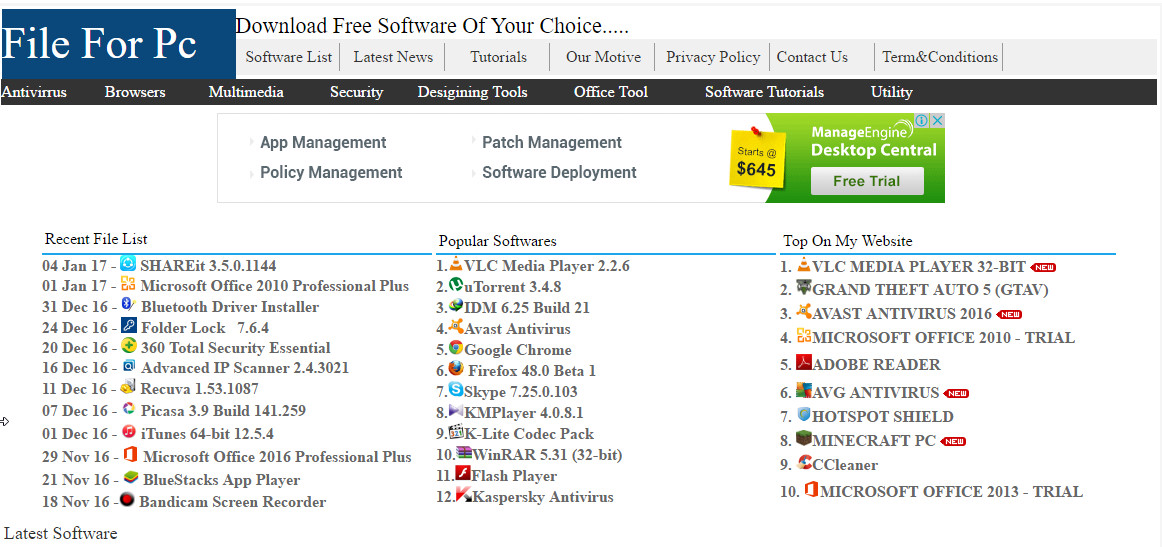1162x547 pixels.
Task: Click the 360 Total Security Essential icon
Action: pos(128,345)
